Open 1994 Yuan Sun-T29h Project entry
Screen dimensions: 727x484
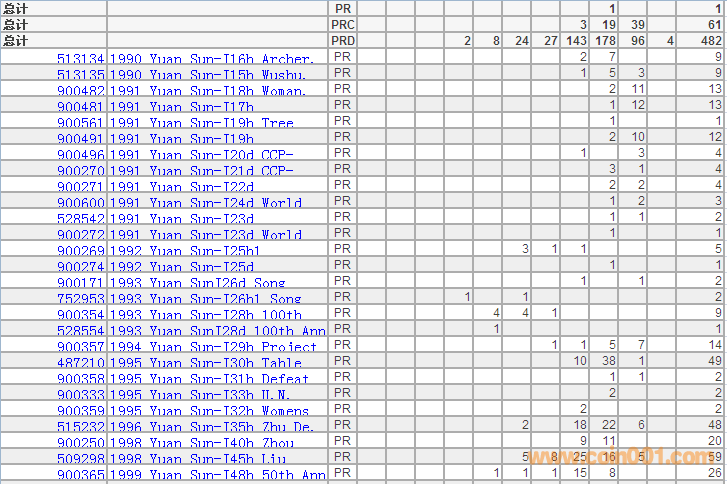[213, 347]
